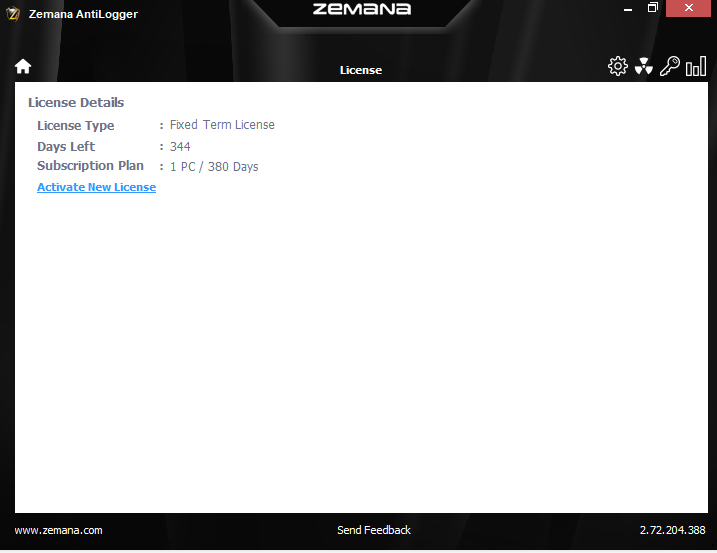This screenshot has height=553, width=717.
Task: Click the License Type label
Action: click(75, 125)
